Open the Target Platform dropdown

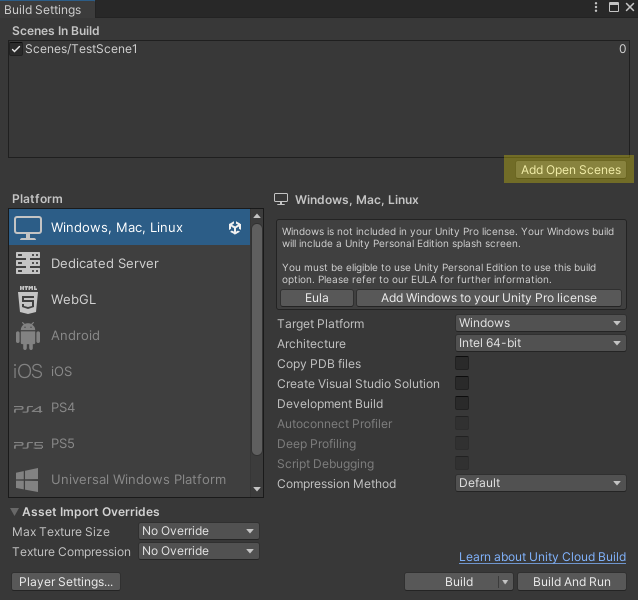click(x=540, y=323)
